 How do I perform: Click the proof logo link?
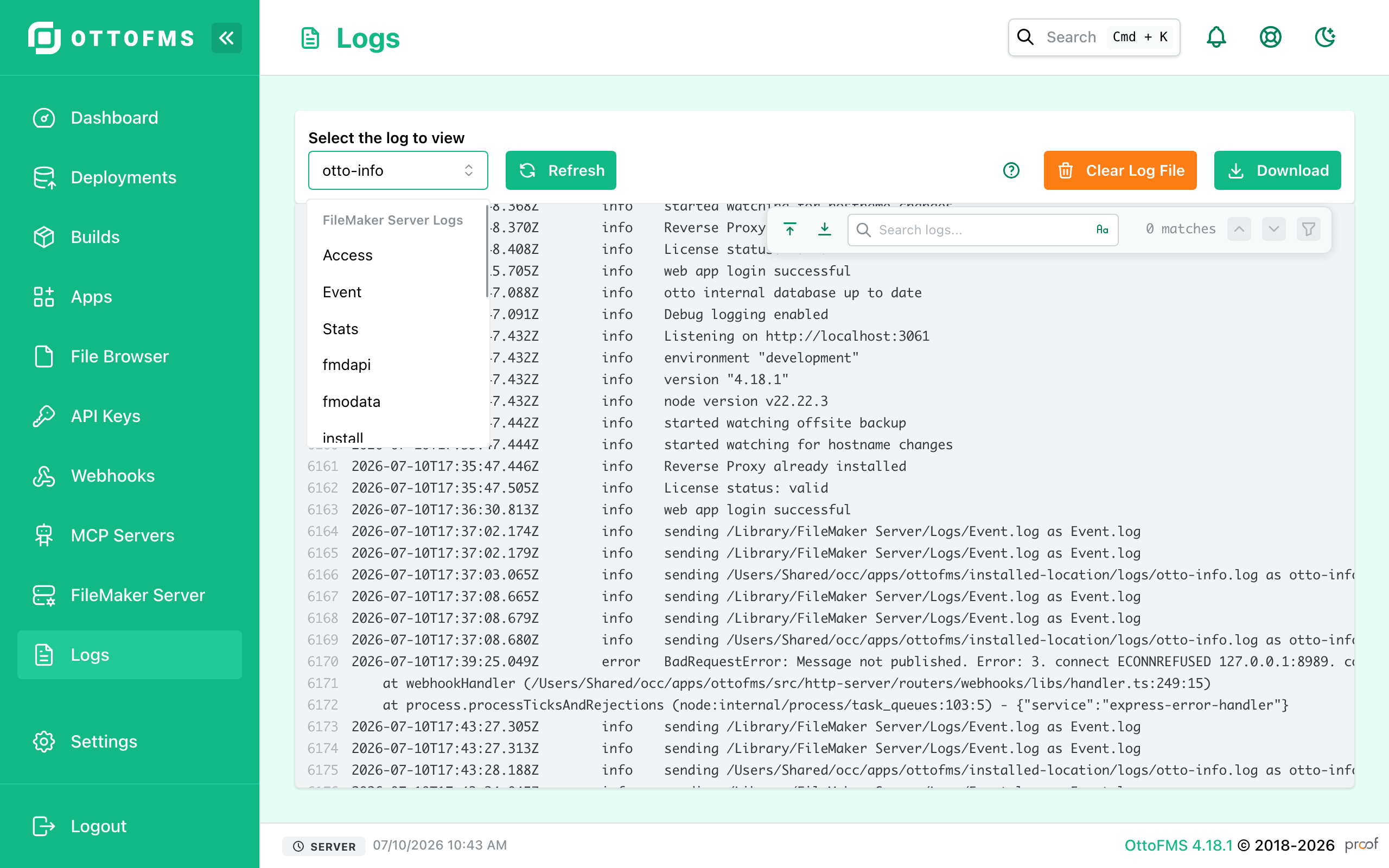[x=1361, y=845]
